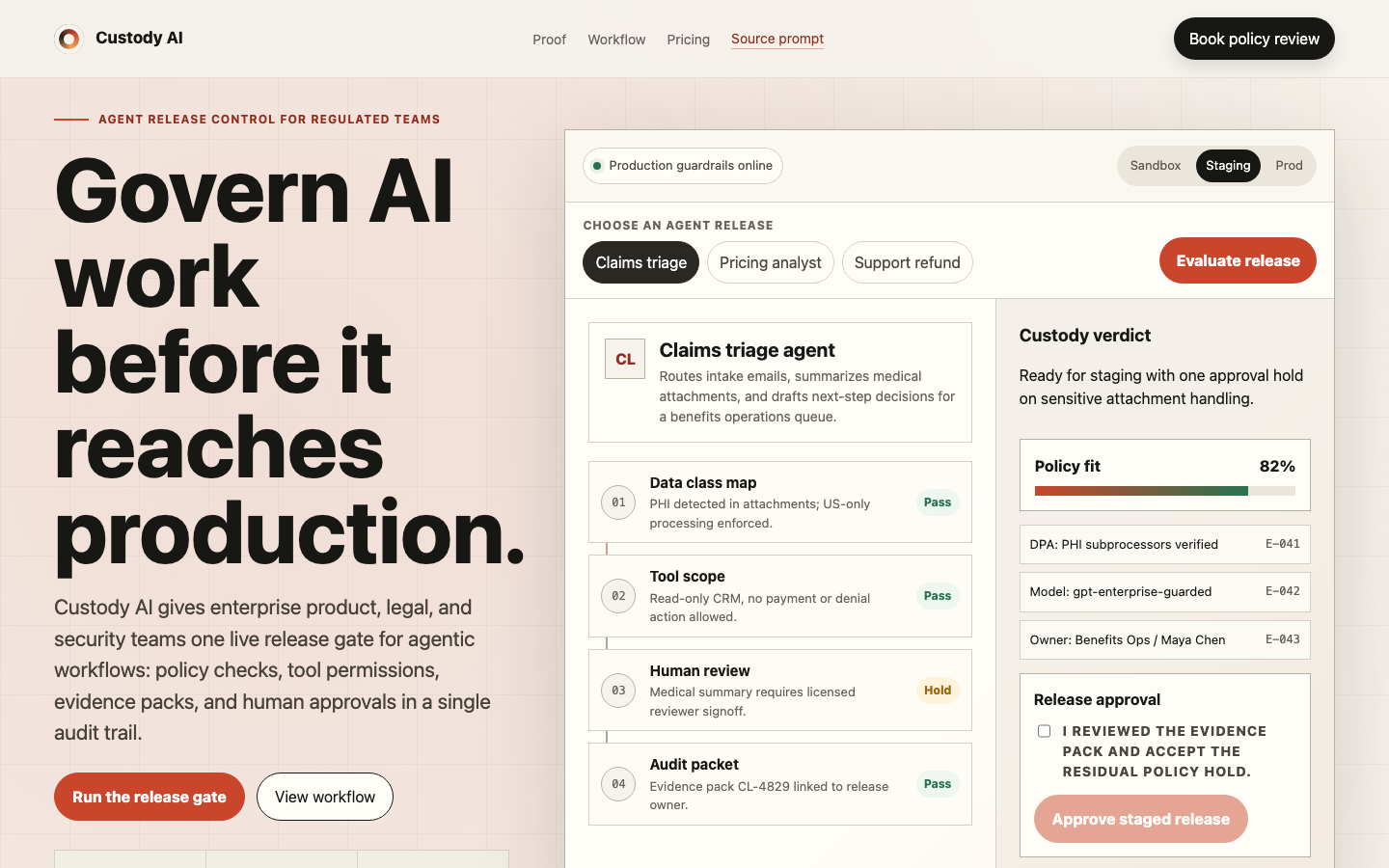Click Approve staged release button
Viewport: 1389px width, 868px height.
1140,819
